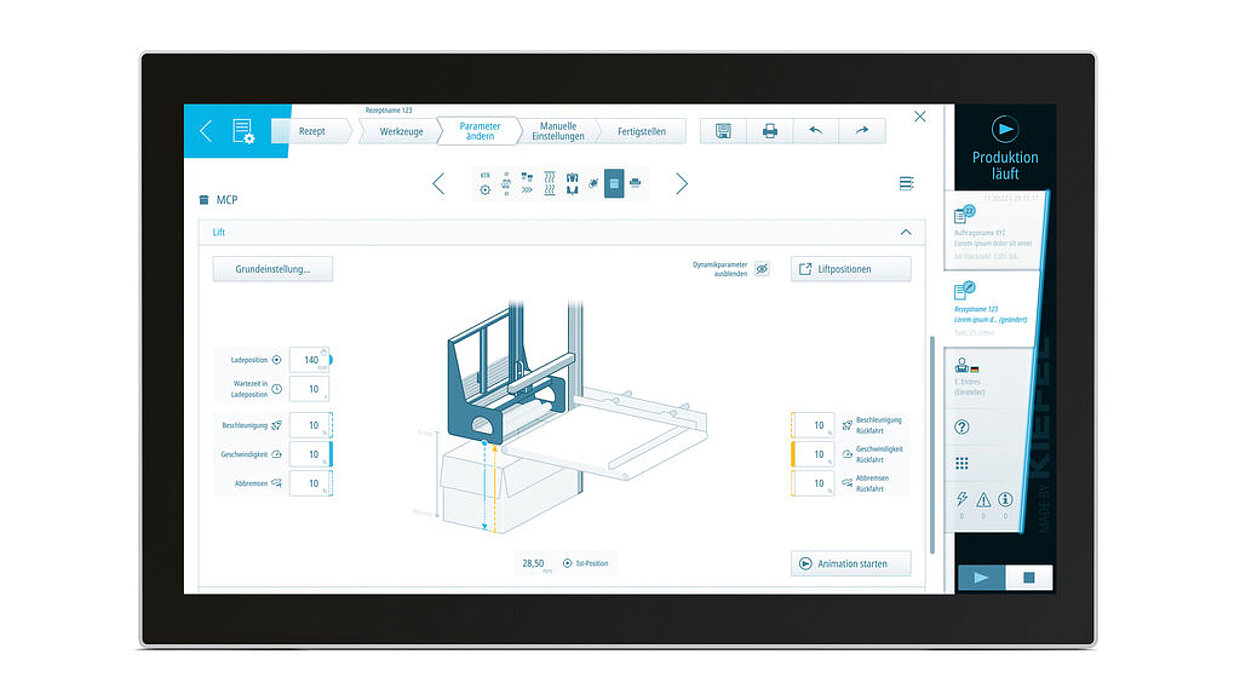Viewport: 1240px width, 698px height.
Task: Open the apps grid icon in sidebar
Action: point(962,463)
